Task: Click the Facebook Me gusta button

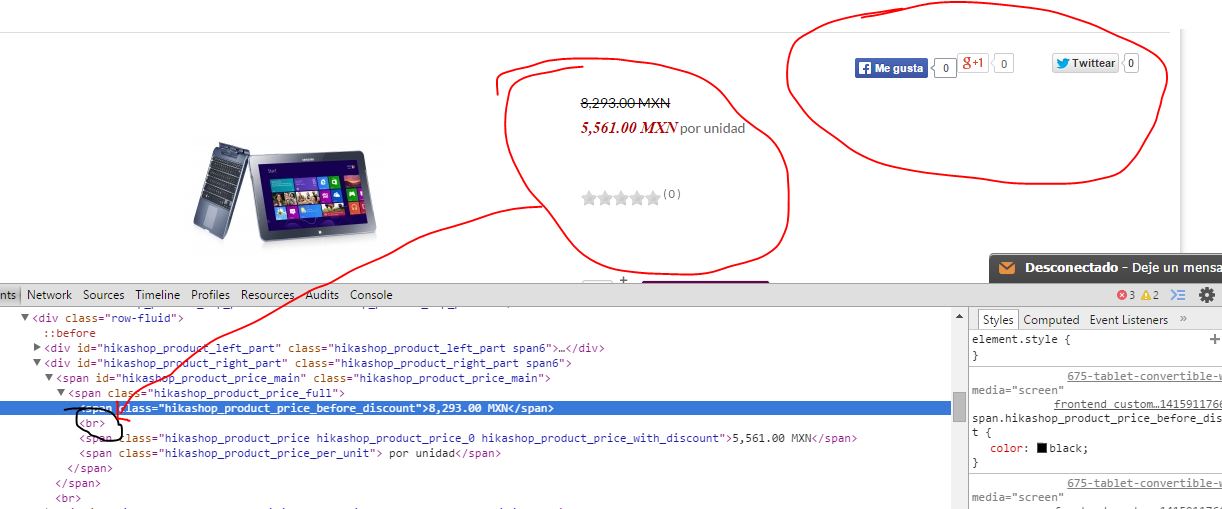Action: coord(891,68)
